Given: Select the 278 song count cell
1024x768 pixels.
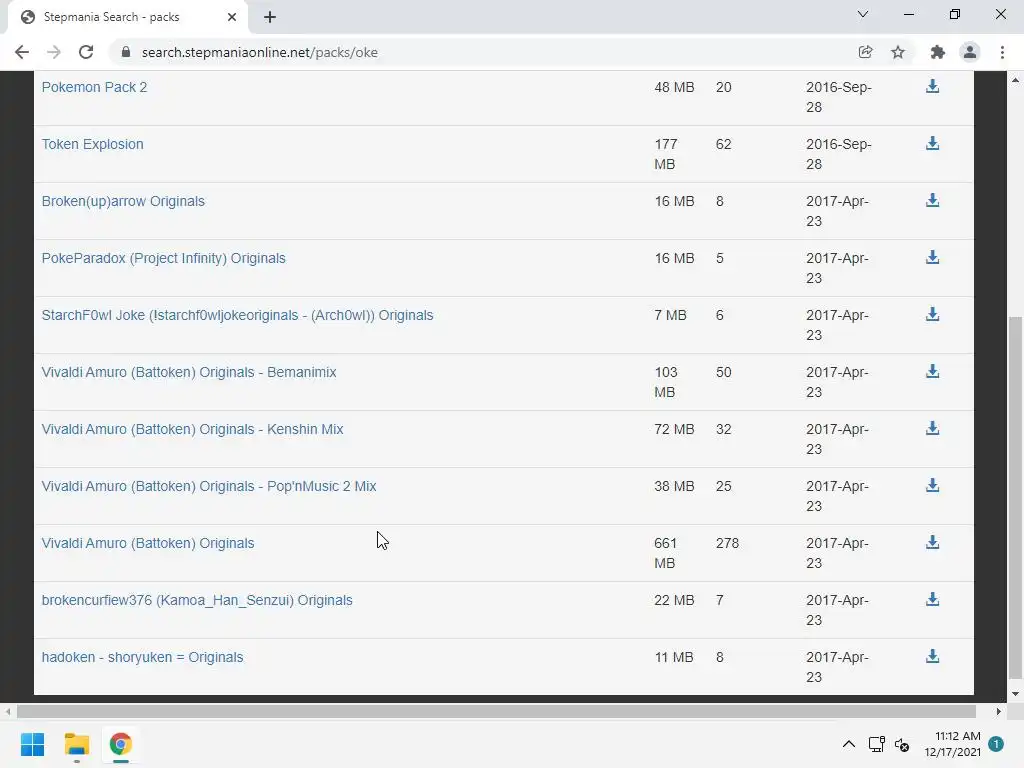Looking at the screenshot, I should (x=728, y=543).
